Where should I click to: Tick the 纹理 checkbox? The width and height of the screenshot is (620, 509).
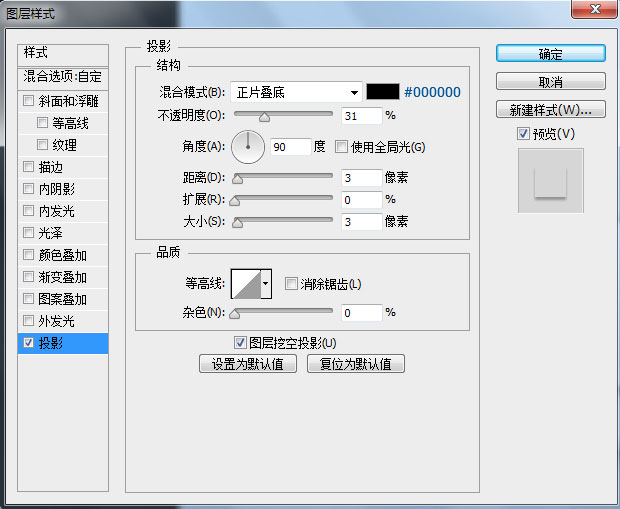click(42, 144)
